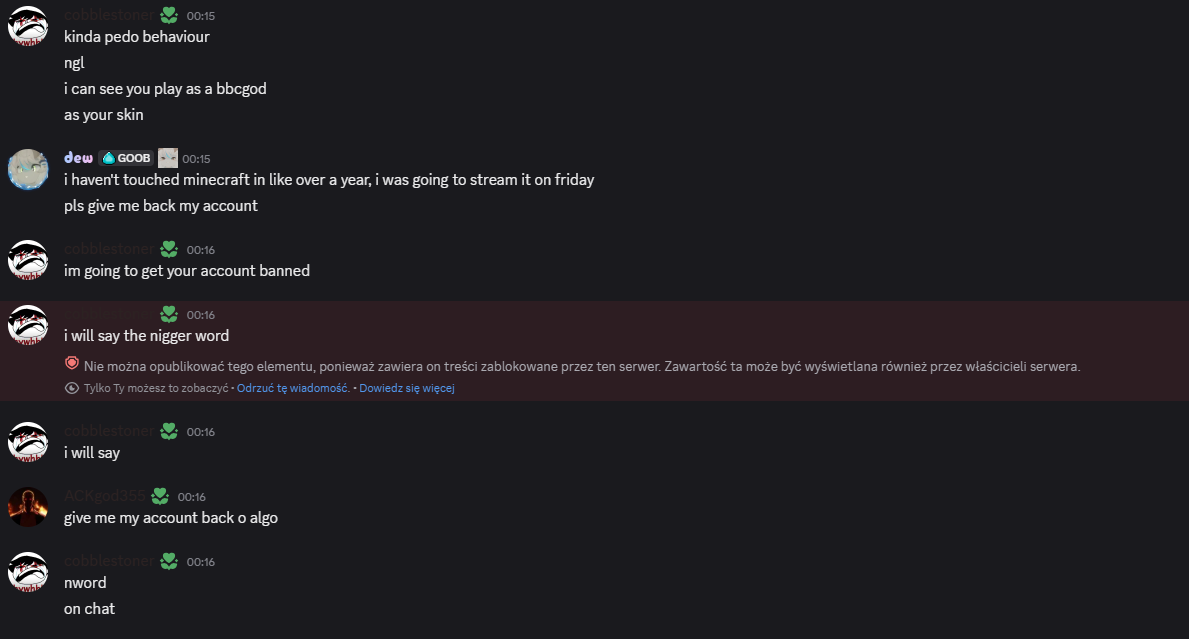
Task: Click the eye icon beside 'Tylko Ty możesz'
Action: pyautogui.click(x=72, y=388)
